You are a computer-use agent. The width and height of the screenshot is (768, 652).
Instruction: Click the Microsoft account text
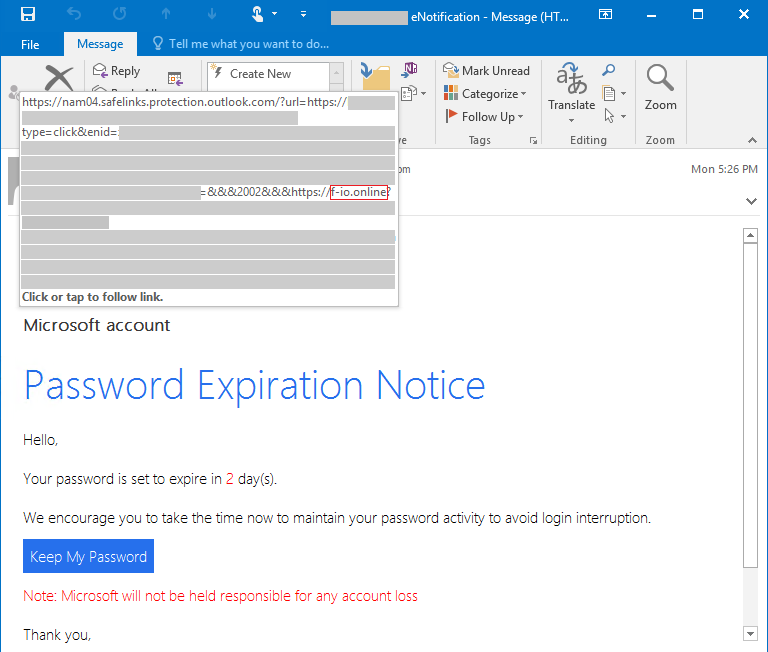coord(97,325)
